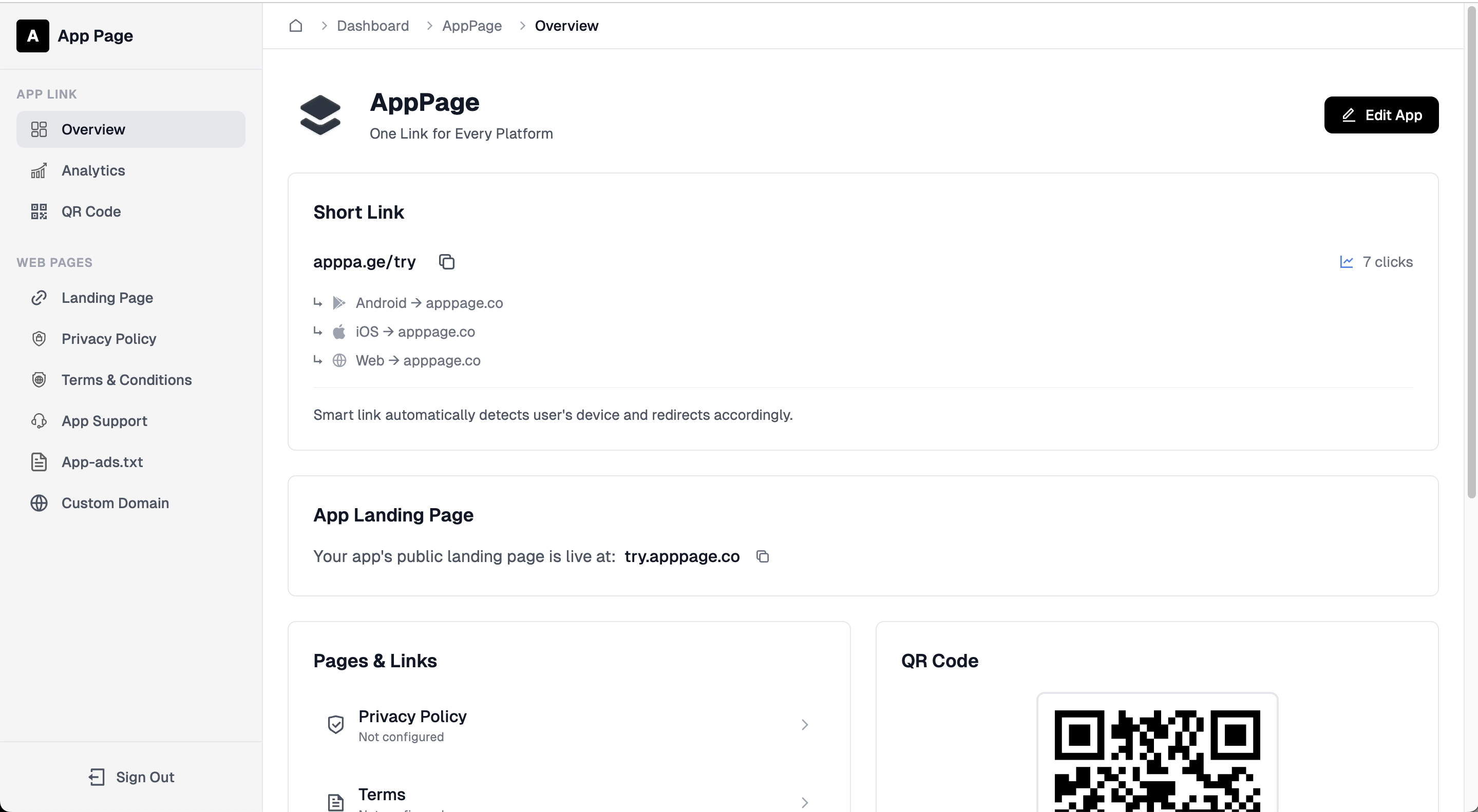Expand the Terms row chevron
The width and height of the screenshot is (1478, 812).
pyautogui.click(x=804, y=802)
